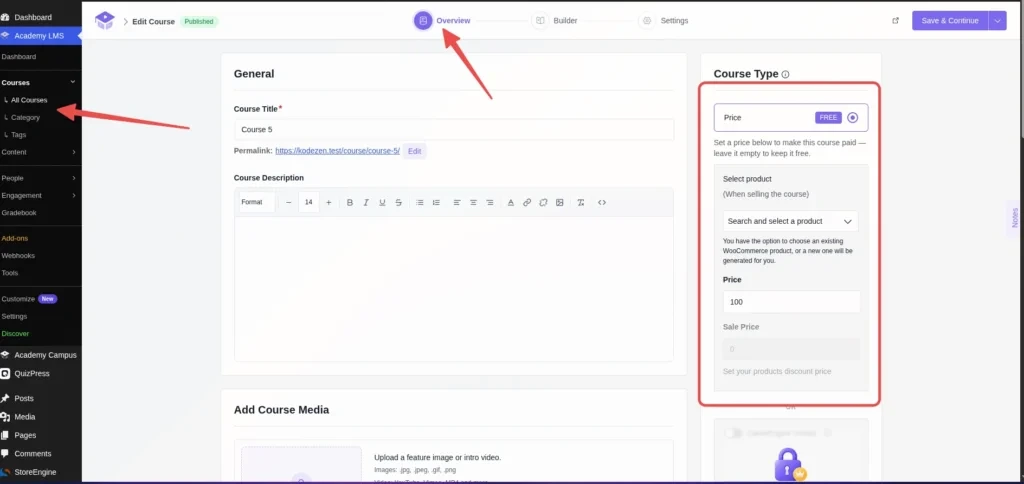The width and height of the screenshot is (1024, 484).
Task: Insert a link in course description
Action: click(527, 202)
